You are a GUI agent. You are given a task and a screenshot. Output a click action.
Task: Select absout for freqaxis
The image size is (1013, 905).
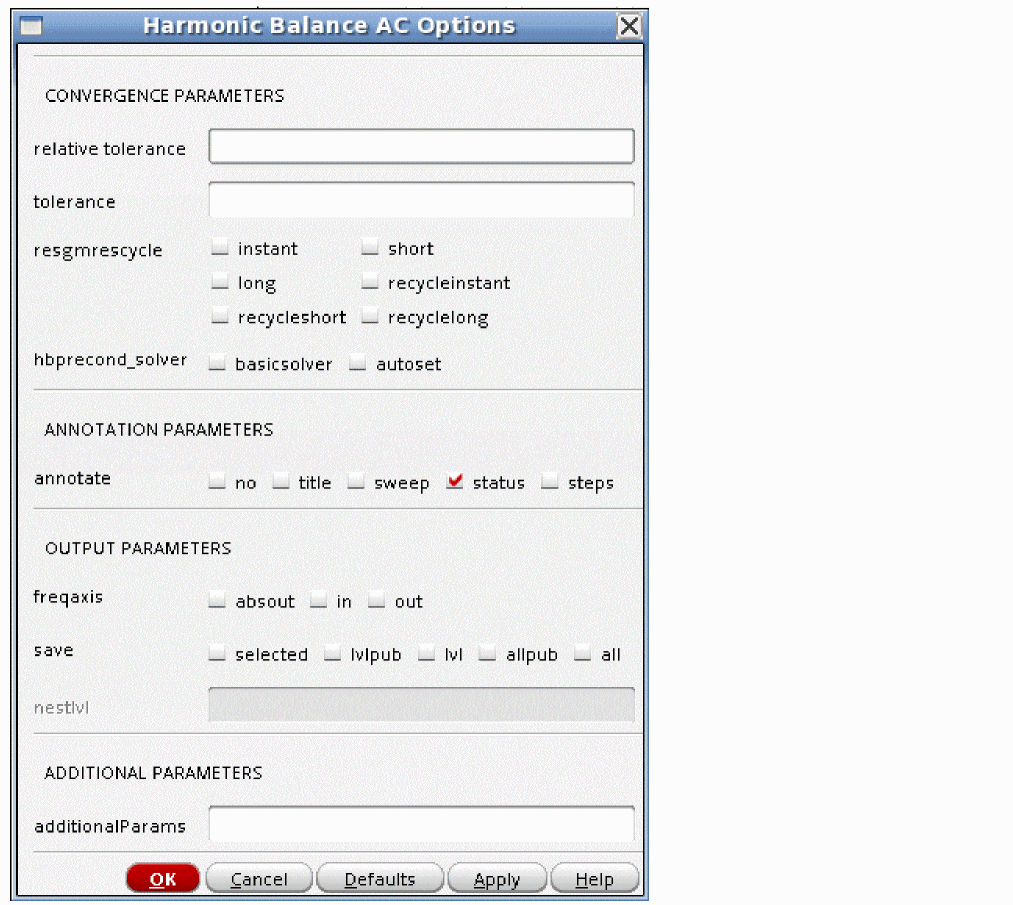(x=217, y=600)
